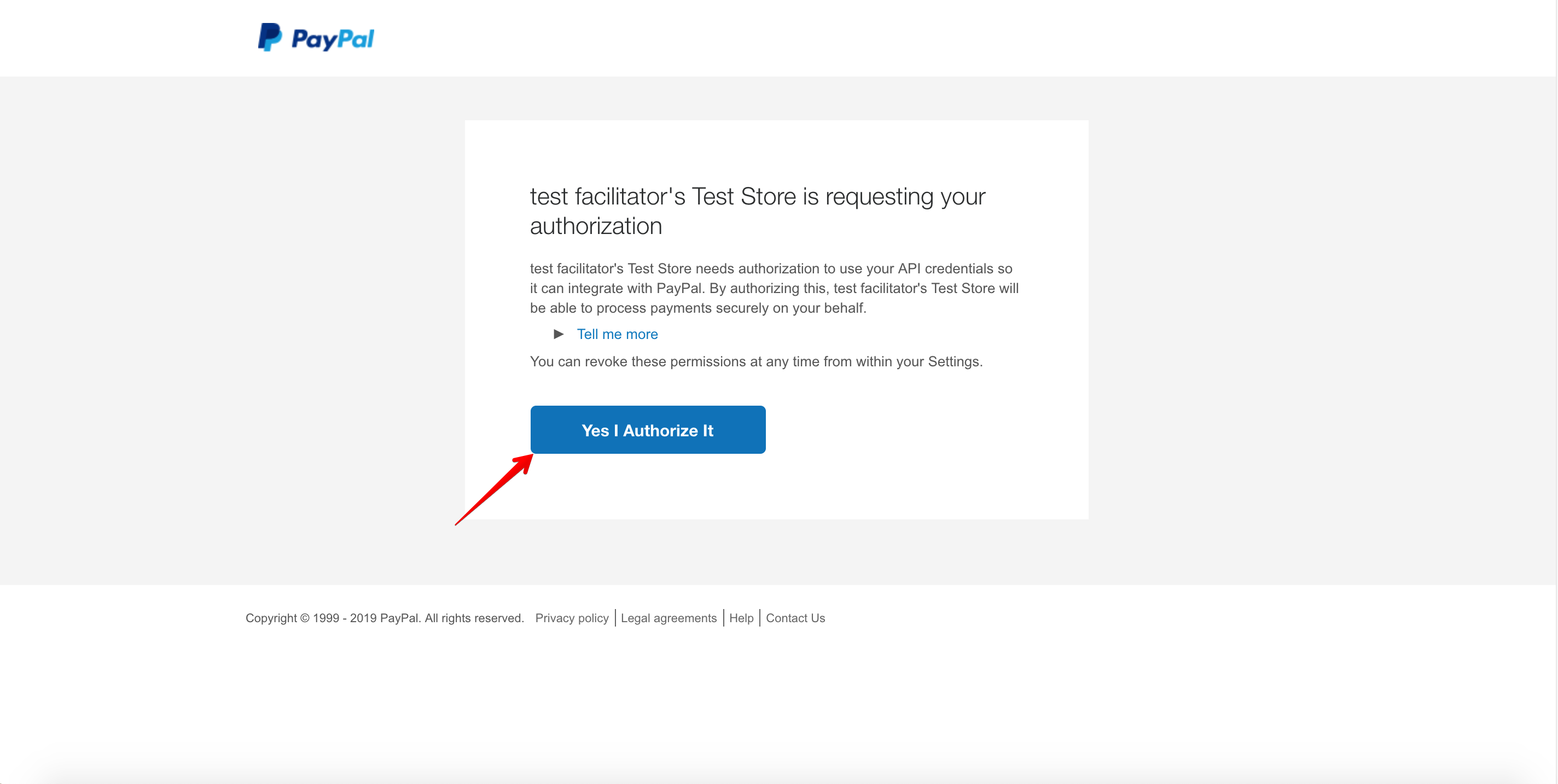Viewport: 1558px width, 784px height.
Task: Open the Contact Us footer link
Action: [x=795, y=618]
